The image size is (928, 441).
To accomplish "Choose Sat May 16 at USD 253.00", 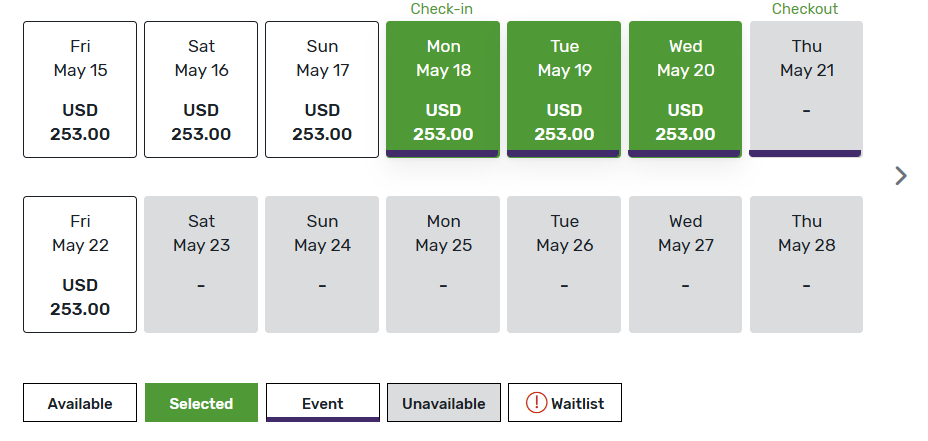I will tap(201, 90).
